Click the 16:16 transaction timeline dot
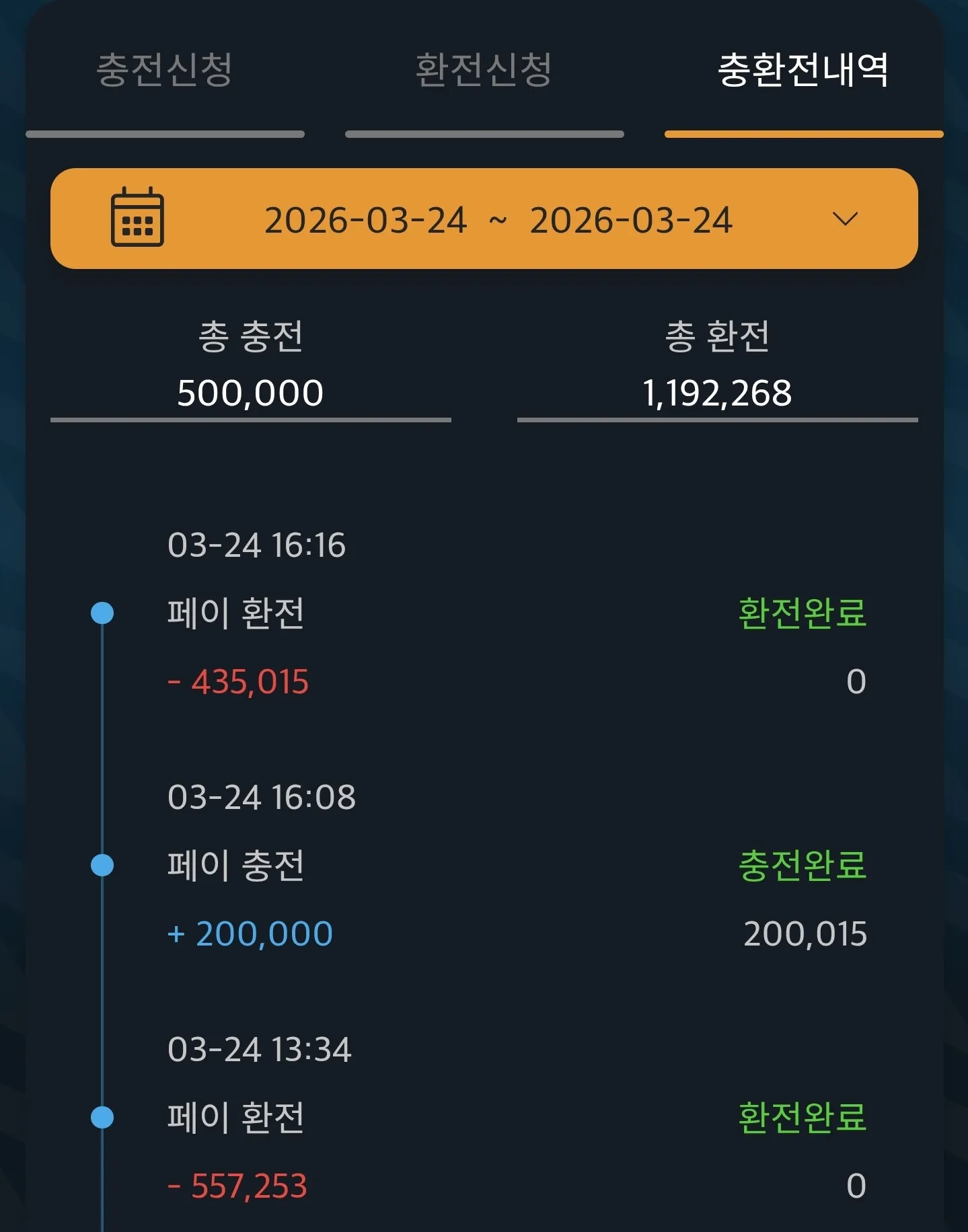 point(102,613)
